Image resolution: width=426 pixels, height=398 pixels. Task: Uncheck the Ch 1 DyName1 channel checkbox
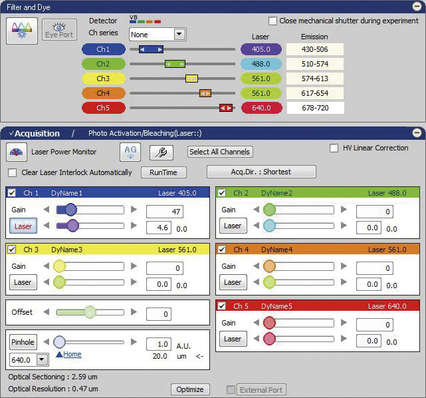(12, 193)
